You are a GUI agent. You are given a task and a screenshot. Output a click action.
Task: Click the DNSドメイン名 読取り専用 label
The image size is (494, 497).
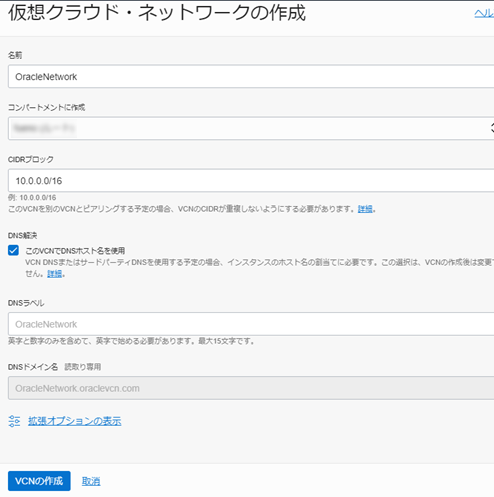tap(54, 367)
